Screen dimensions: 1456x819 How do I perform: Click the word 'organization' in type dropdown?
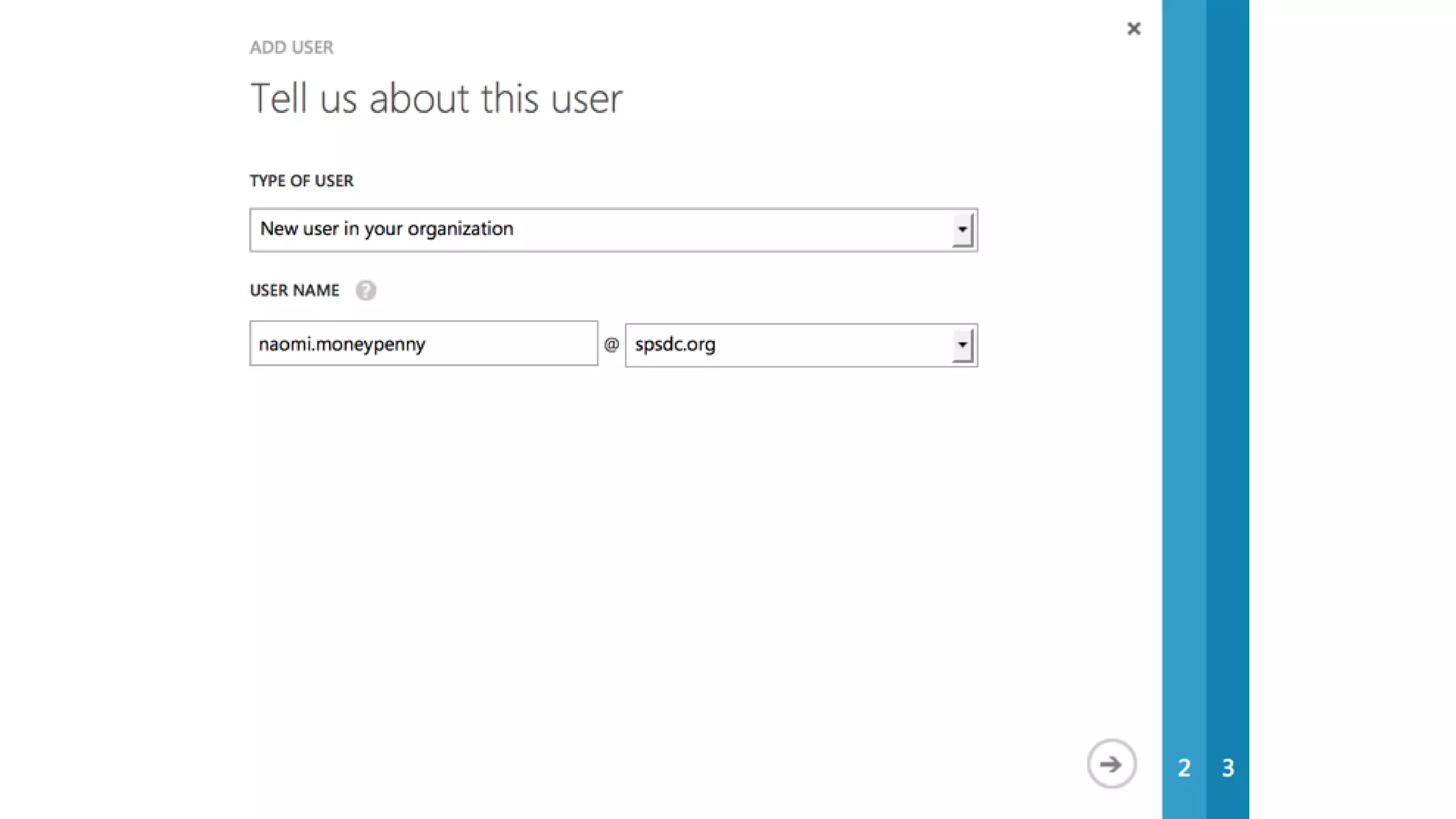click(x=460, y=229)
